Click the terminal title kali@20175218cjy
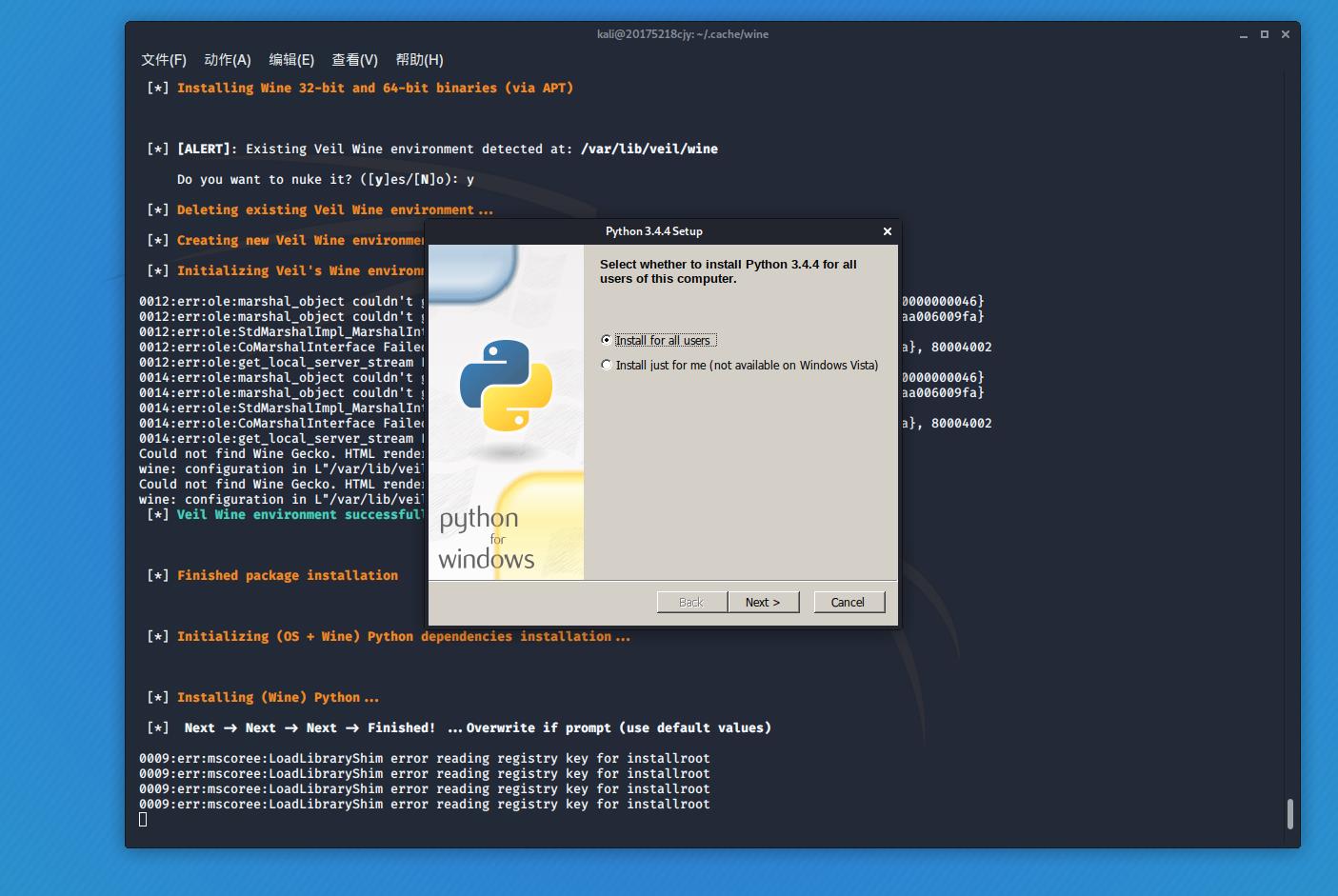This screenshot has width=1338, height=896. point(683,34)
